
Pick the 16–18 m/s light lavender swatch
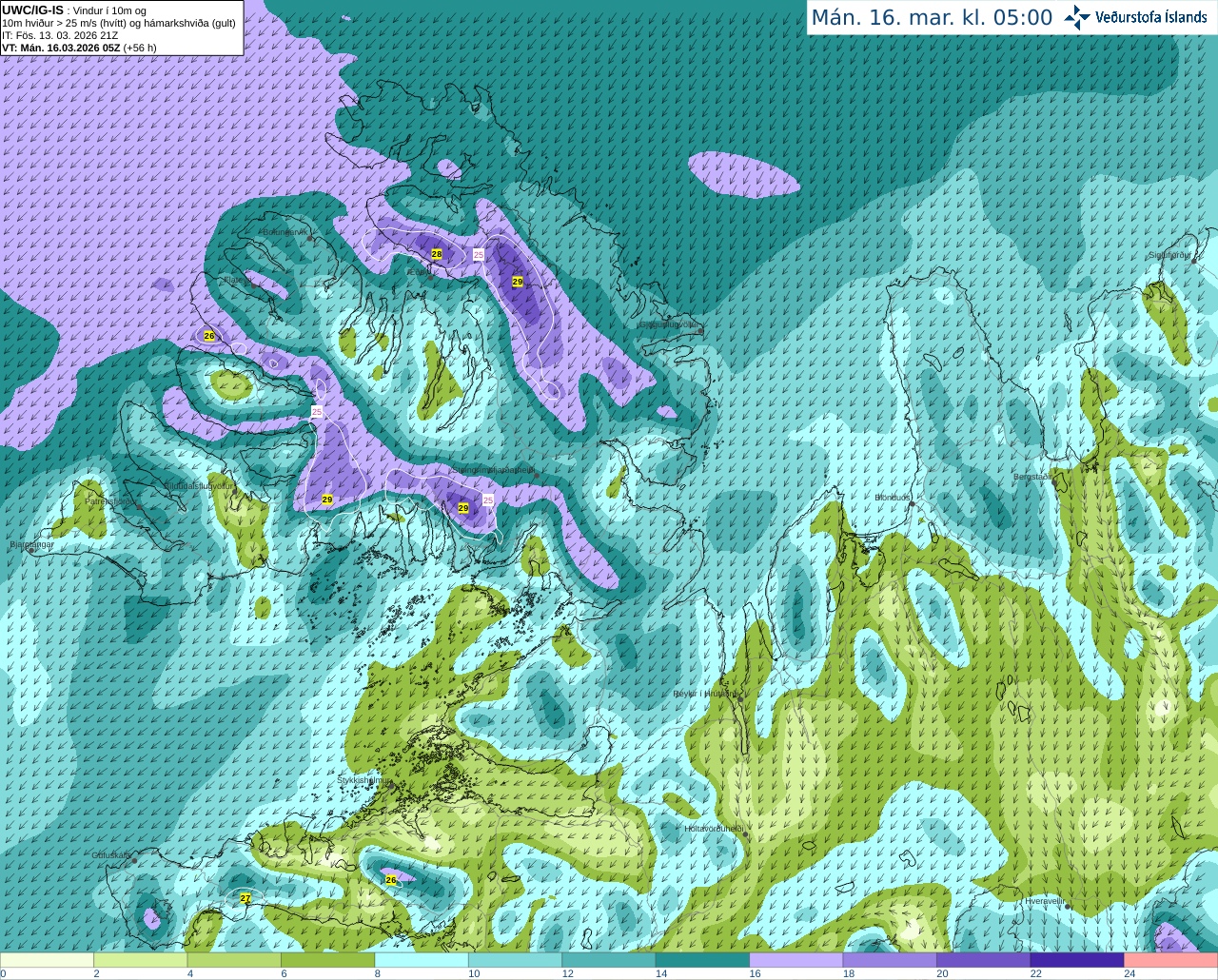click(x=796, y=960)
